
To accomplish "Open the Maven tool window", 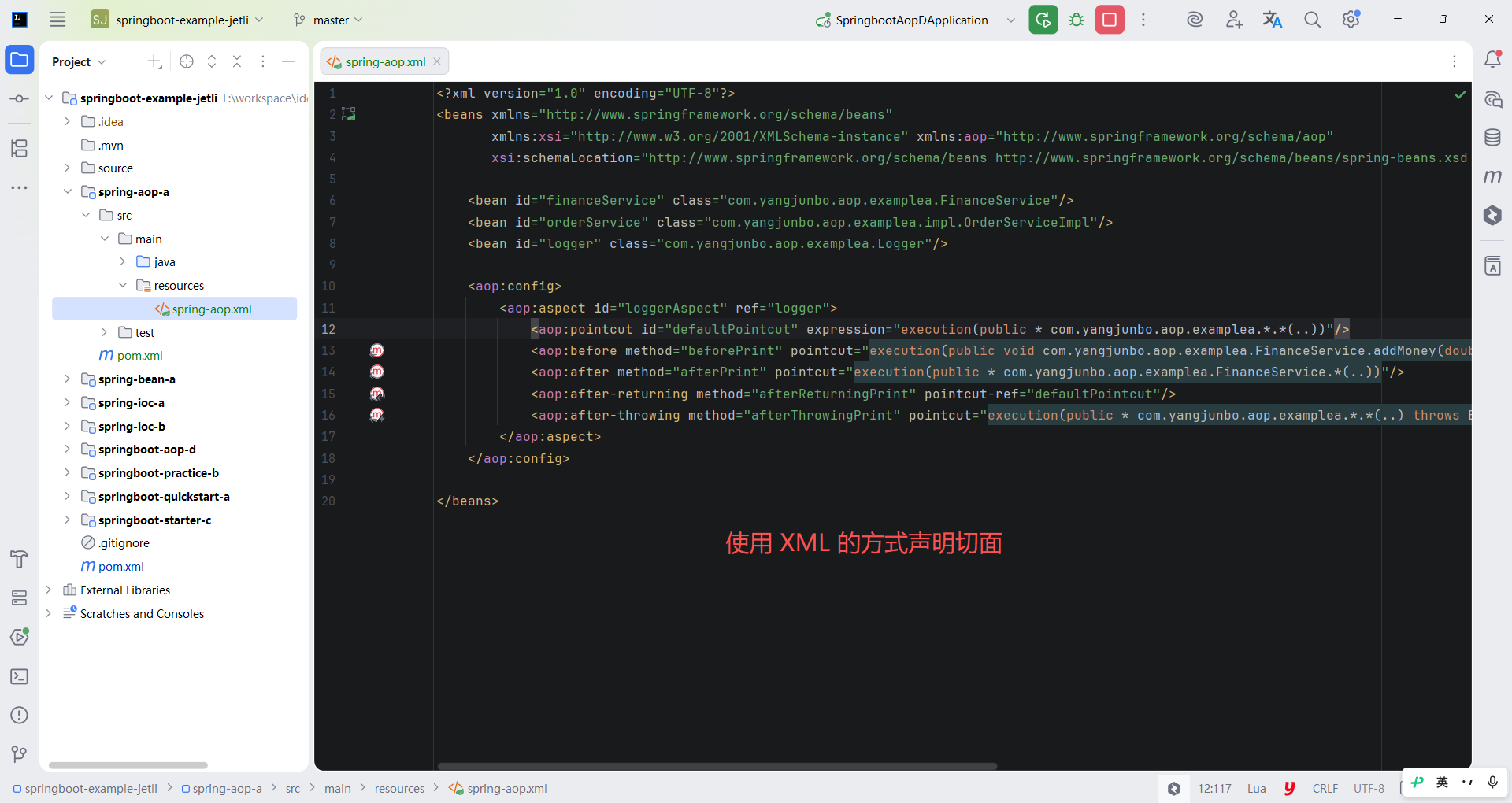I will 1492,176.
